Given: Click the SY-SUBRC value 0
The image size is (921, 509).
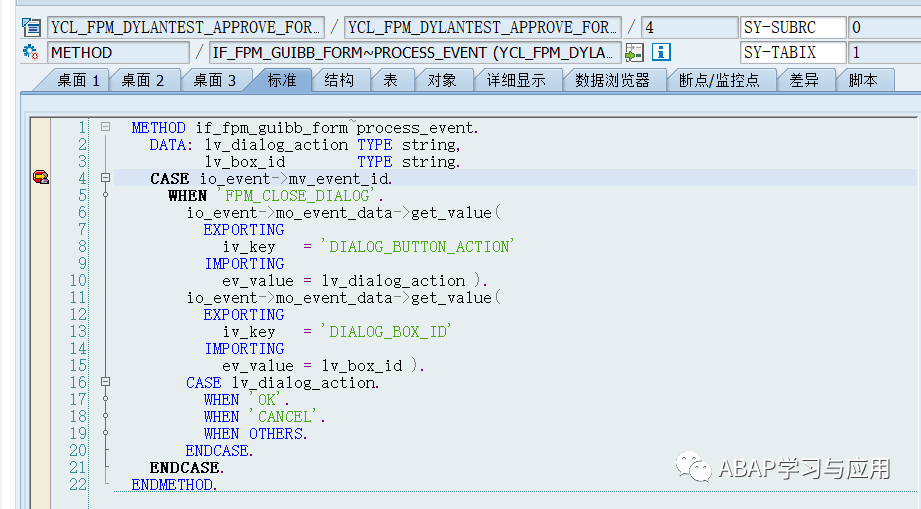Looking at the screenshot, I should (x=884, y=27).
